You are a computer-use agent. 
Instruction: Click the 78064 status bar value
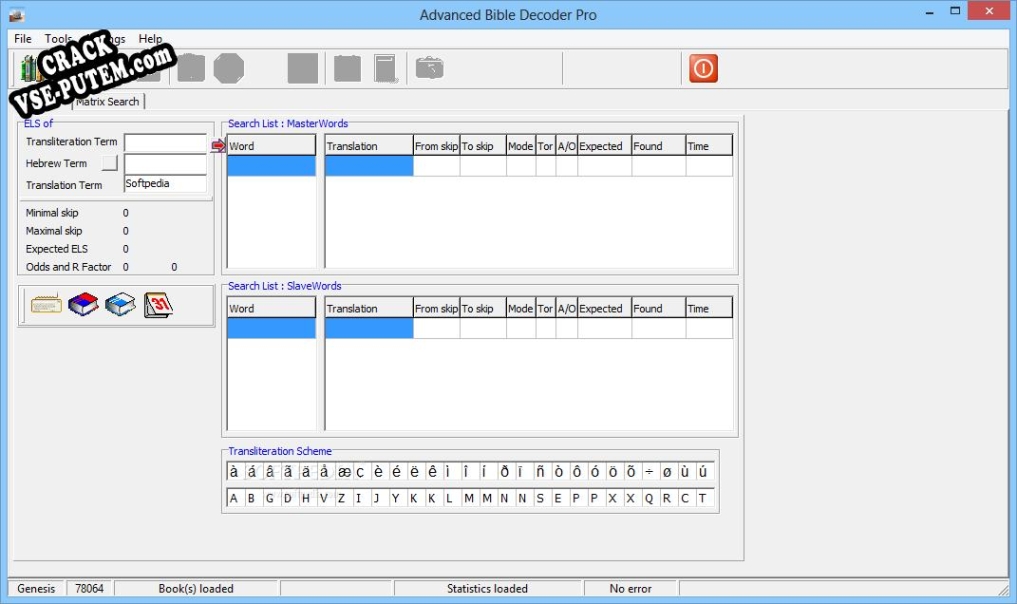pos(90,588)
